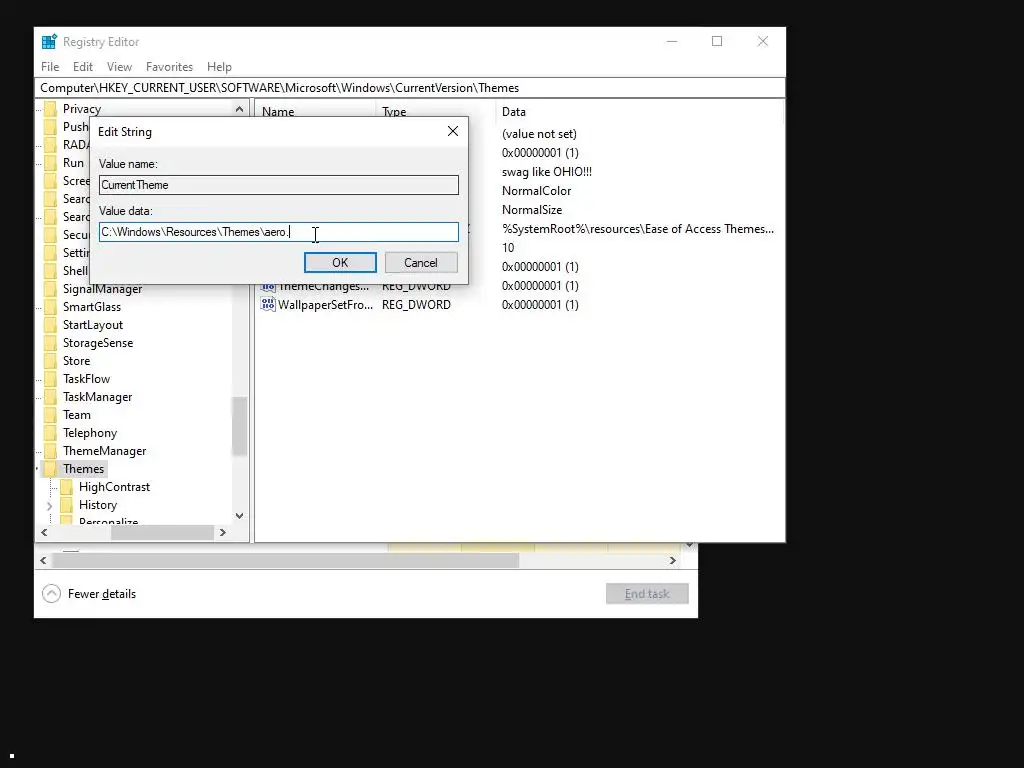1024x768 pixels.
Task: Select the ThemeManager folder icon
Action: [x=50, y=451]
